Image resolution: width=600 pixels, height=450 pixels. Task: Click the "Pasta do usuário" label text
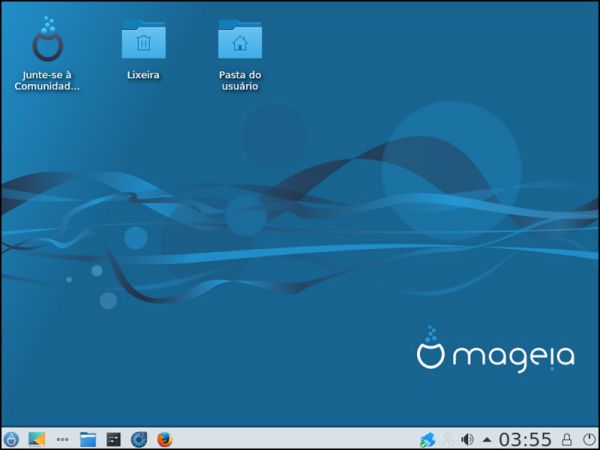[240, 80]
